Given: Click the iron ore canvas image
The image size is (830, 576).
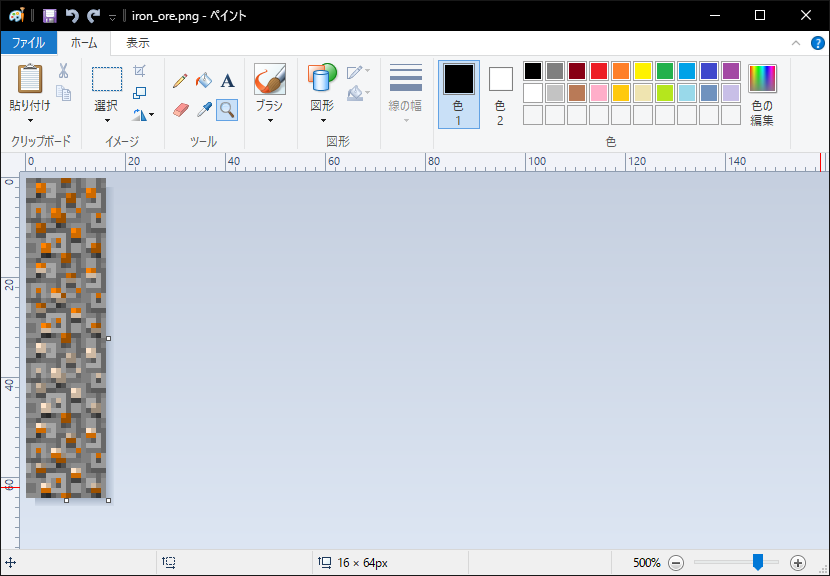Looking at the screenshot, I should [66, 338].
